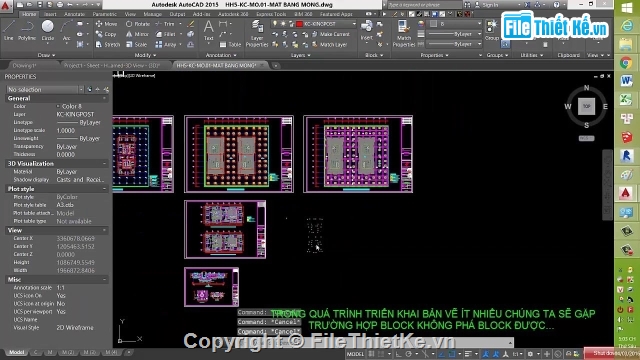The image size is (640, 360).
Task: Activate the Copy command
Action: (x=106, y=34)
